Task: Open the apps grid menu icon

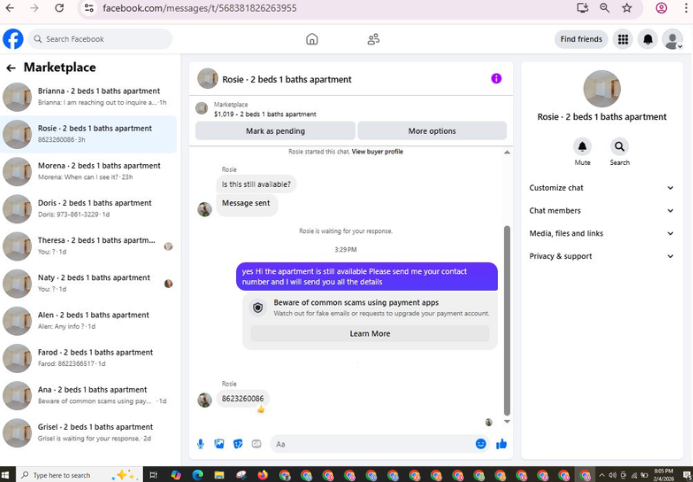Action: tap(623, 39)
